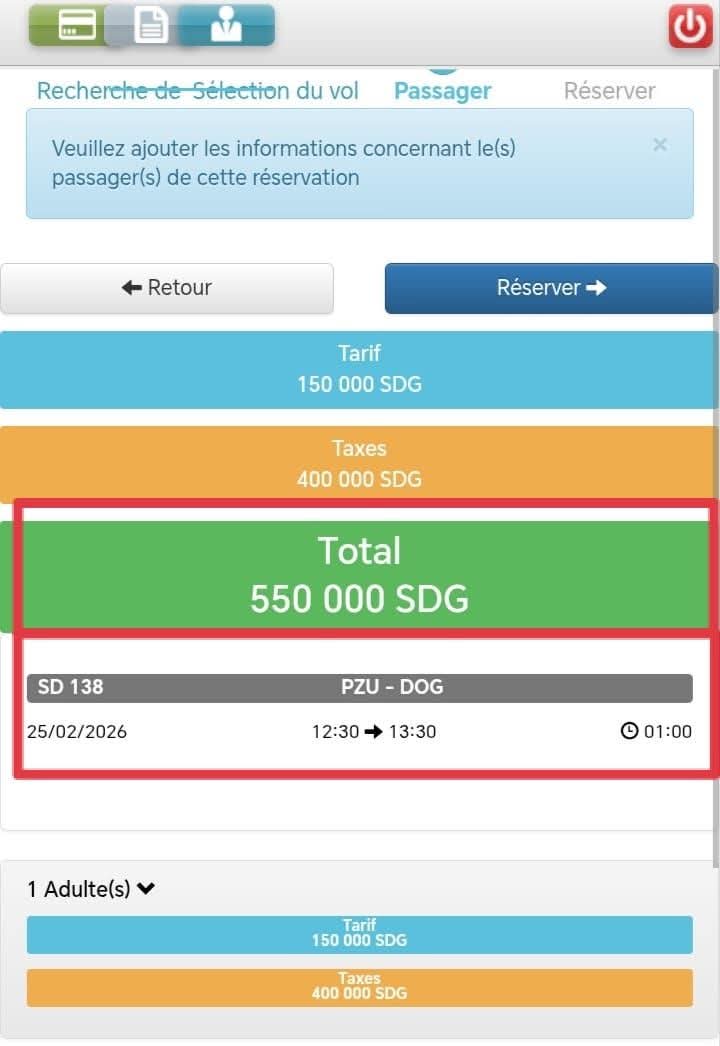
Task: Click the clock duration icon
Action: point(629,731)
